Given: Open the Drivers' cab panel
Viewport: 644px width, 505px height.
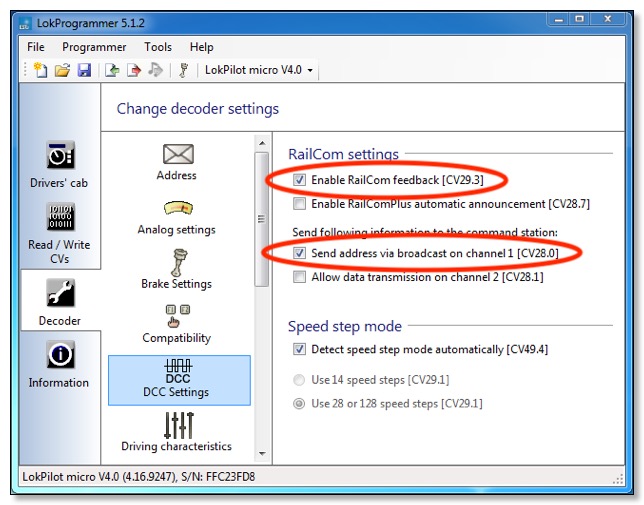Looking at the screenshot, I should (x=60, y=165).
